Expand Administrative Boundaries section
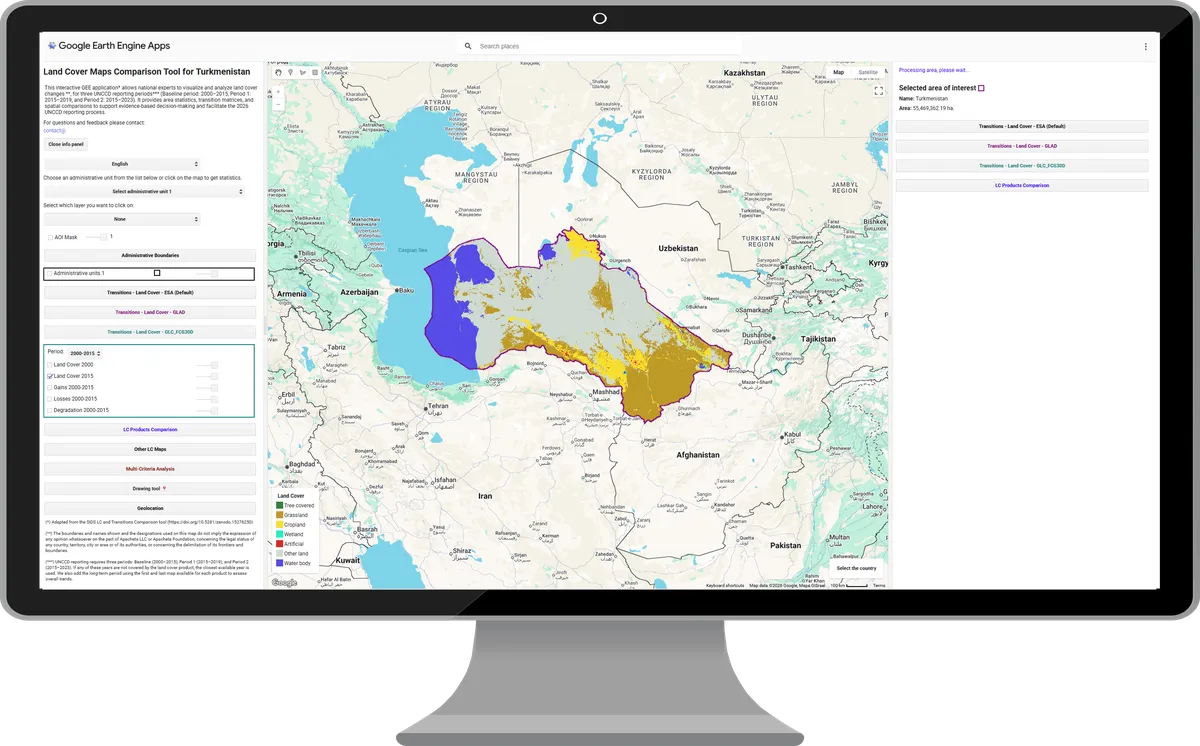The image size is (1200, 746). pos(150,255)
